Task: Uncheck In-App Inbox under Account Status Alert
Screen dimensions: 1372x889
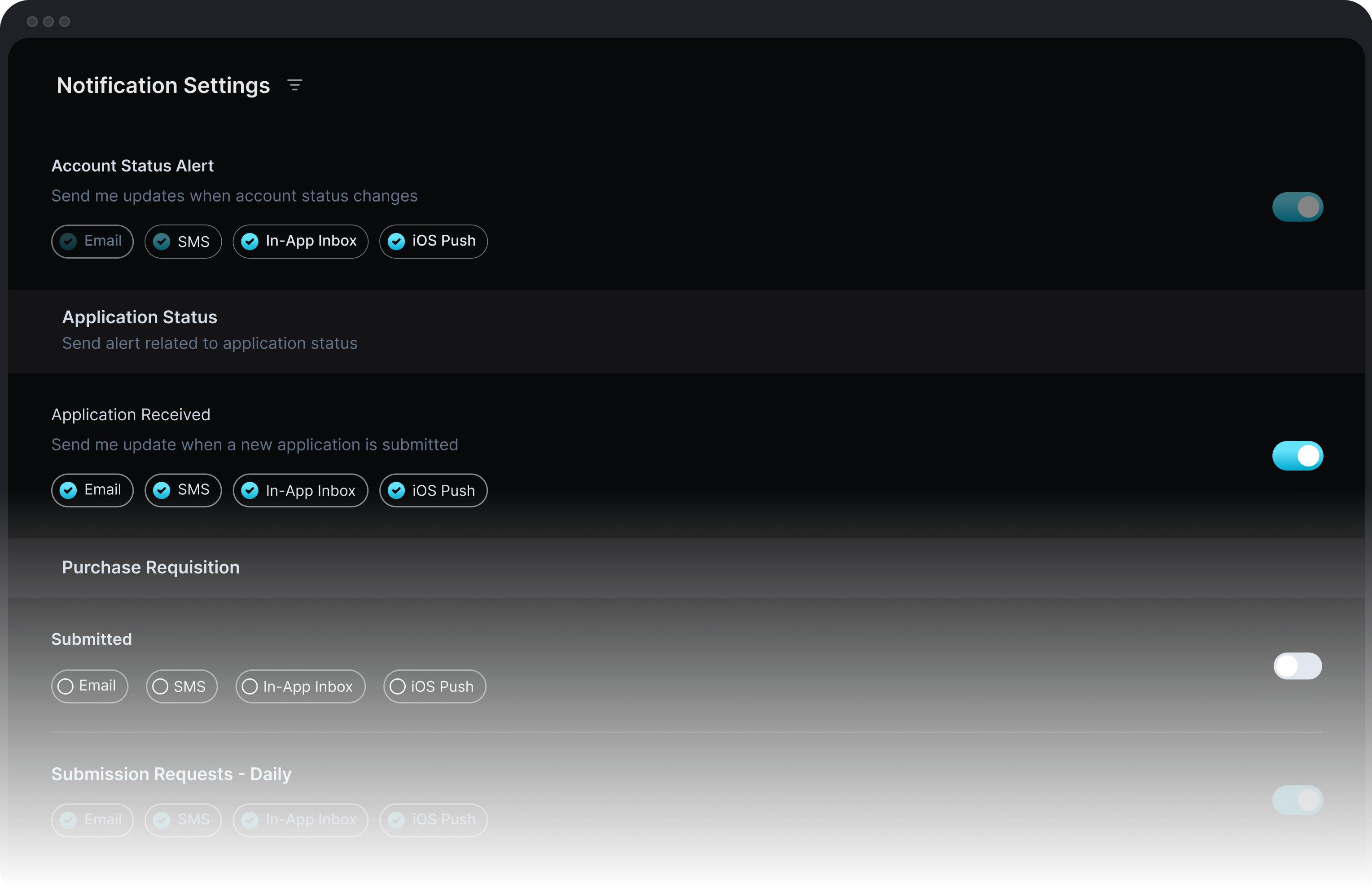Action: (300, 242)
